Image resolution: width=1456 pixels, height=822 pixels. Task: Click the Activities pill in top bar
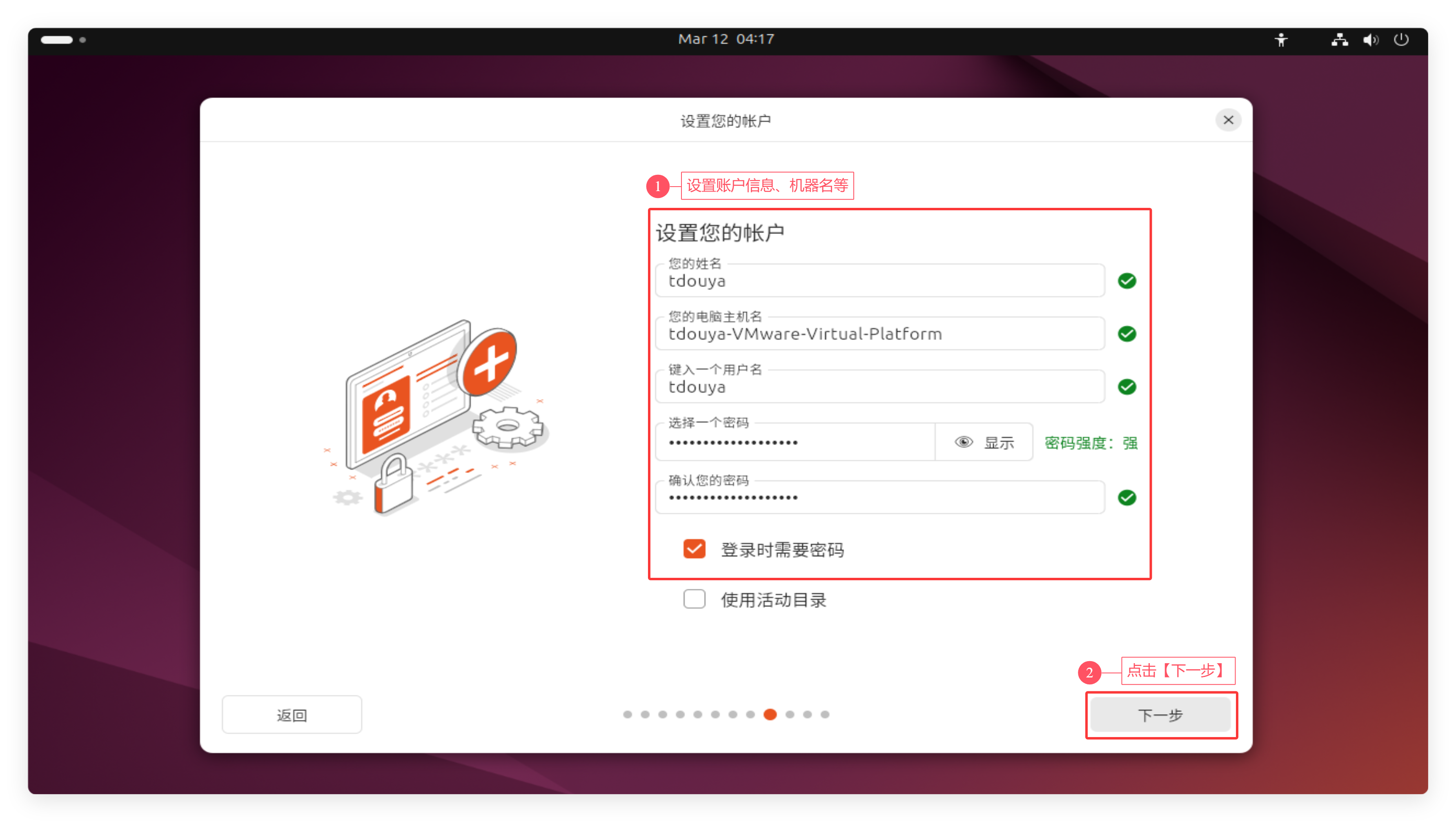(56, 40)
